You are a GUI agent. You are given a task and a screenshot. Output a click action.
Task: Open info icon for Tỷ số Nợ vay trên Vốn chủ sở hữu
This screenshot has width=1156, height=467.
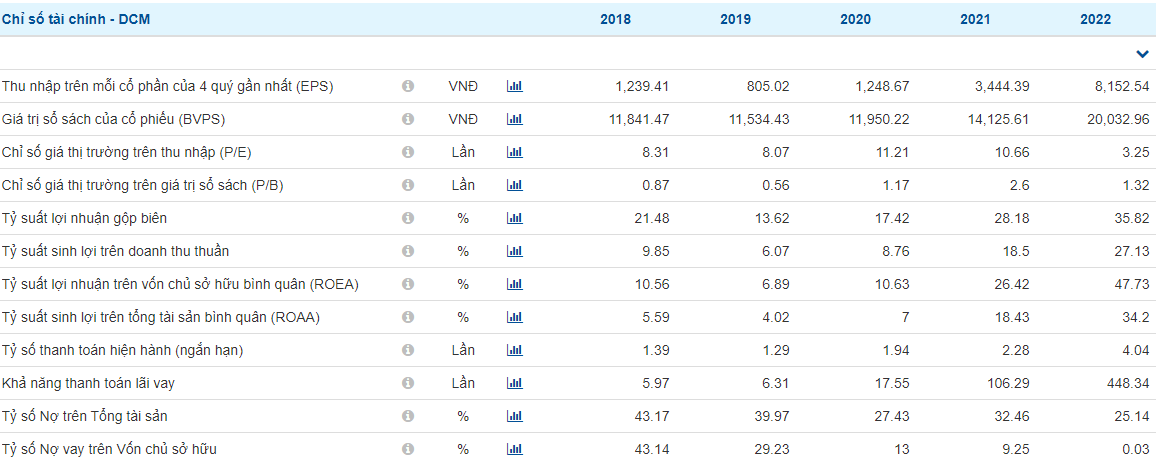(x=408, y=449)
